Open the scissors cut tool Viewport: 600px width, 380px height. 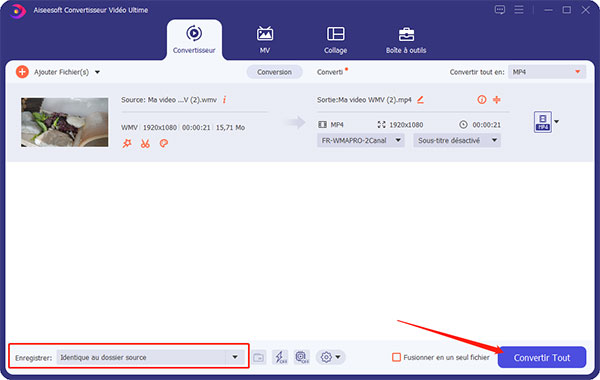click(145, 144)
